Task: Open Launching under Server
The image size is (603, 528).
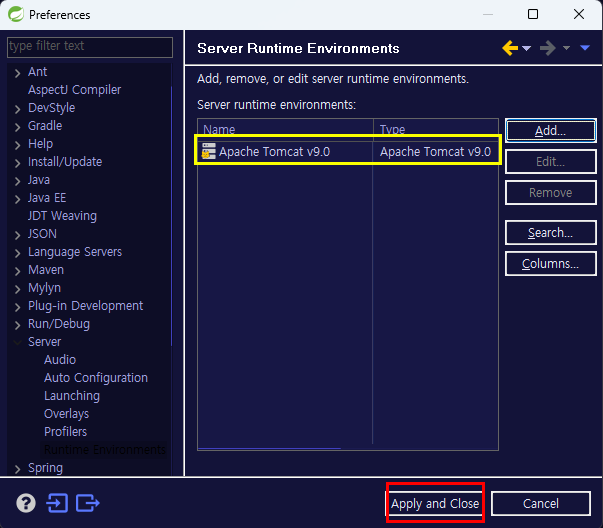Action: pyautogui.click(x=72, y=396)
